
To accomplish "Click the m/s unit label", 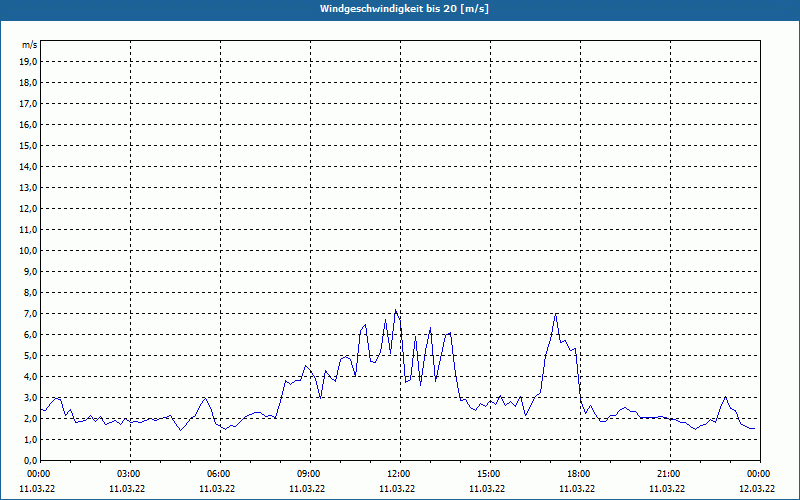I will point(30,45).
